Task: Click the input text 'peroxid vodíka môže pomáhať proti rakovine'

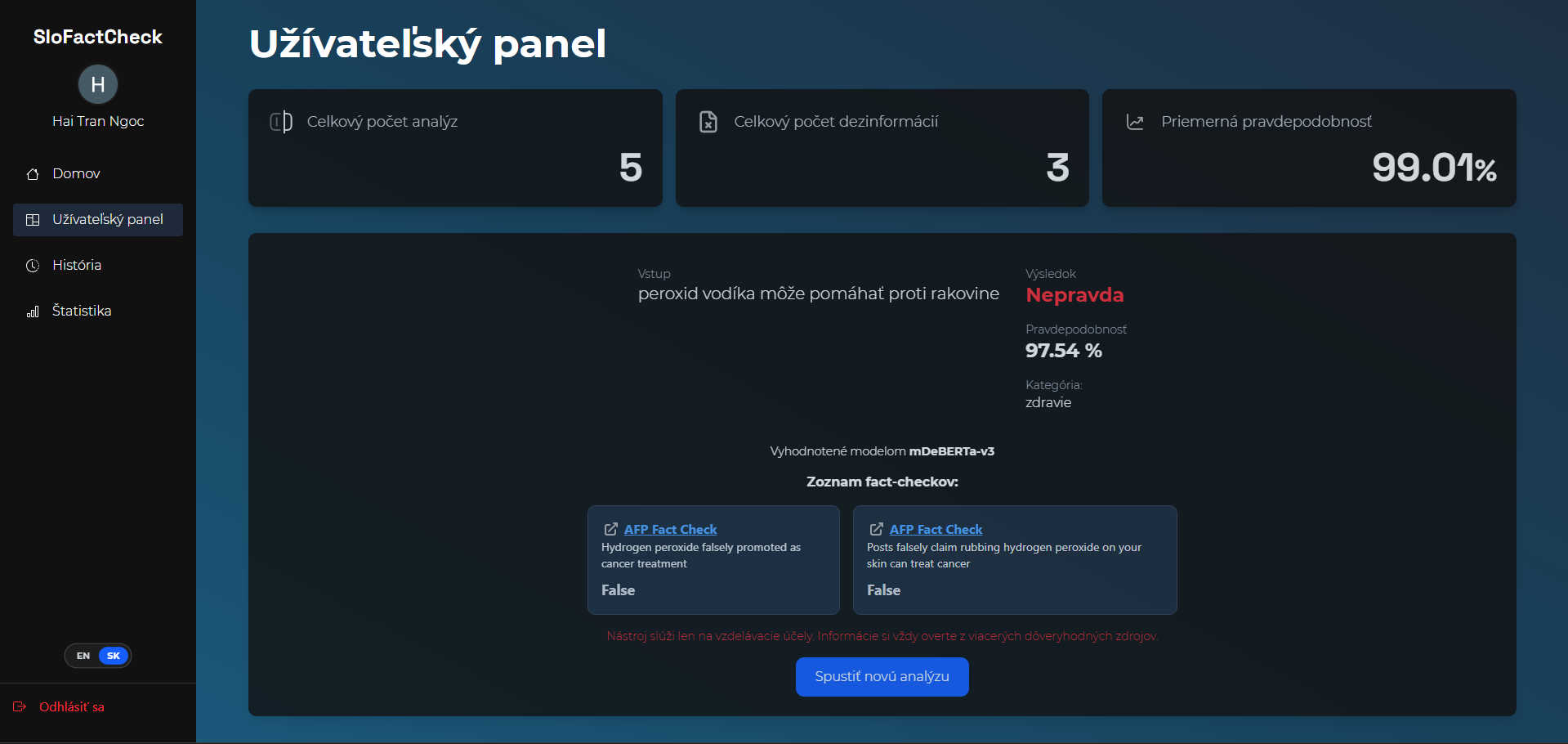Action: (819, 294)
